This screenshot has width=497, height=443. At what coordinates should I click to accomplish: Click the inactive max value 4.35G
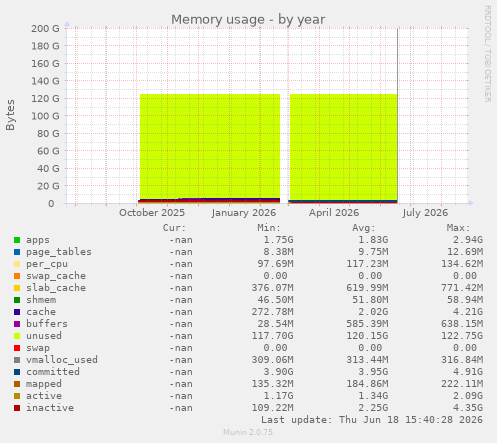tap(468, 408)
